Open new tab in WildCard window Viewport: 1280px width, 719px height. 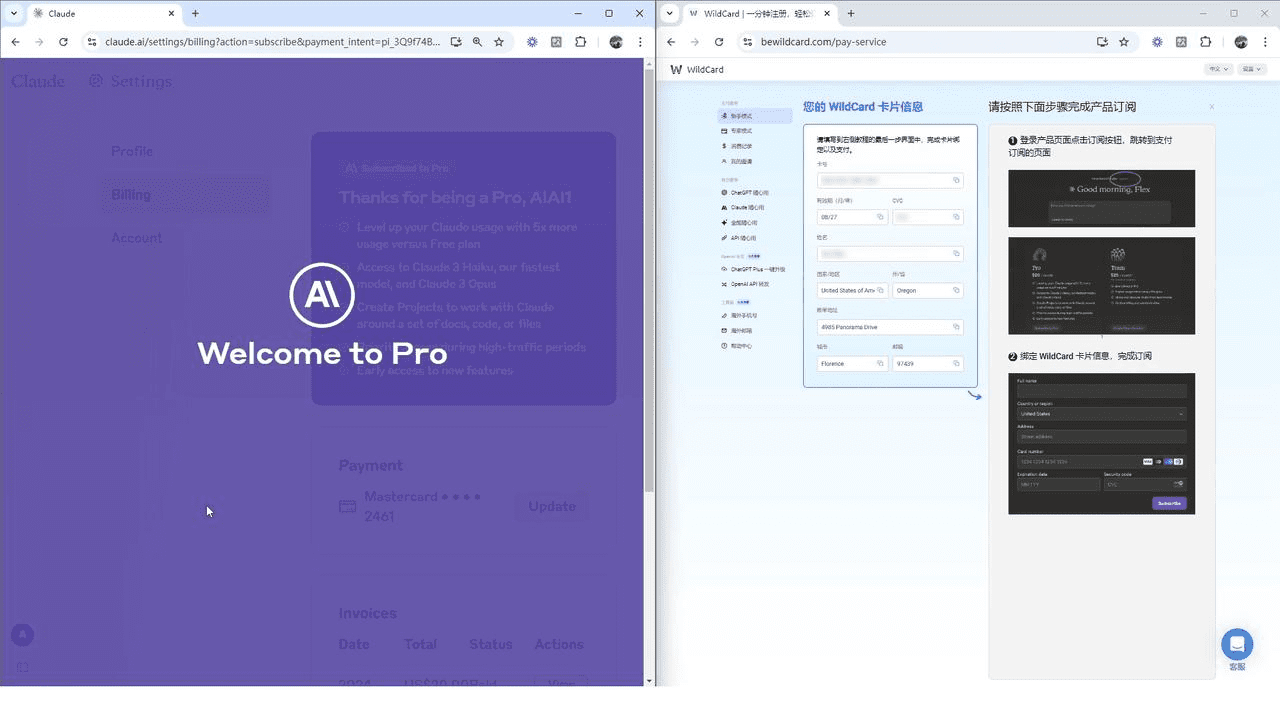pyautogui.click(x=851, y=14)
